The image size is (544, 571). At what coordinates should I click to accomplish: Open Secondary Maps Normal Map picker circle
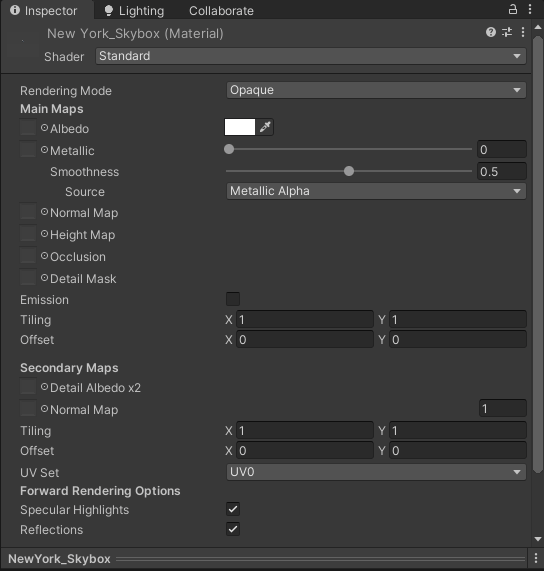(44, 409)
